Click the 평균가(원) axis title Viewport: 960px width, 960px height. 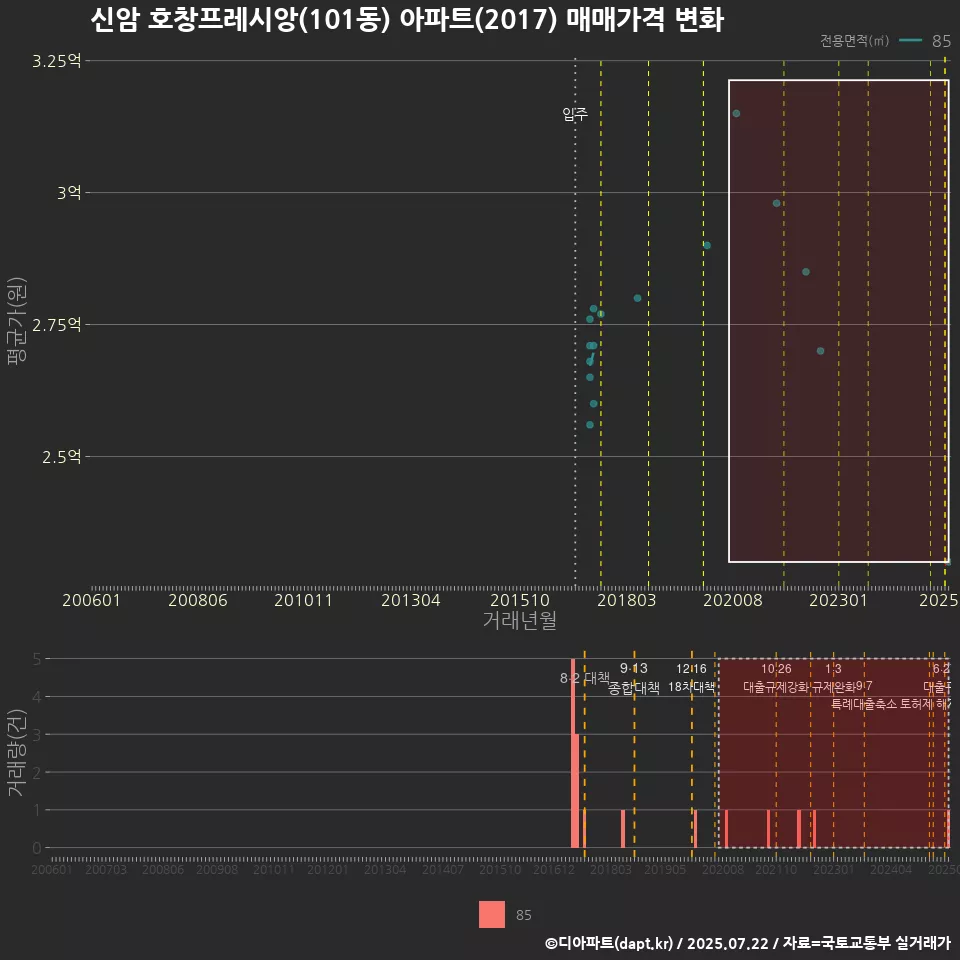(x=17, y=321)
